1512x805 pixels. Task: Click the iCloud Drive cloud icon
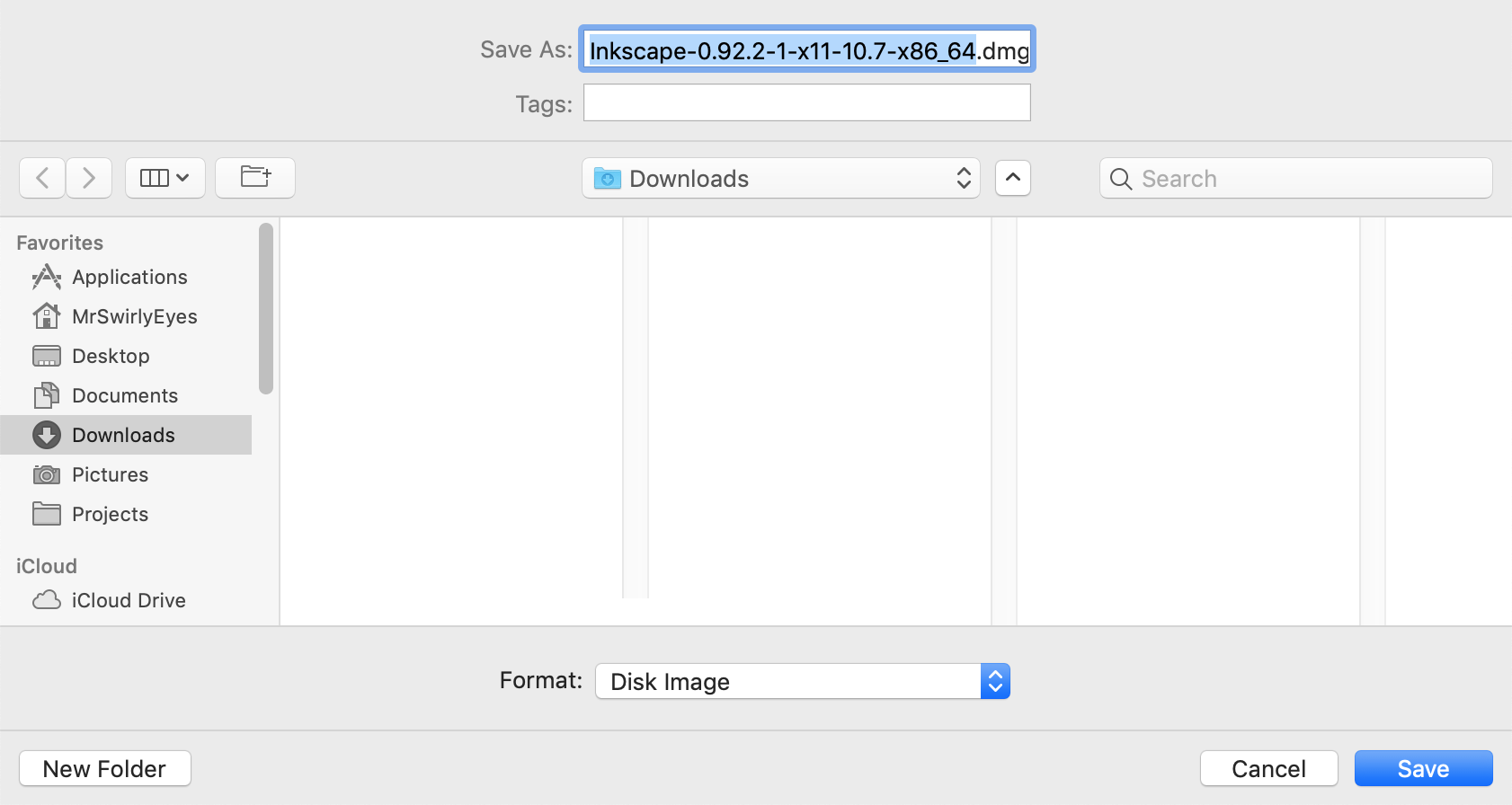click(47, 600)
